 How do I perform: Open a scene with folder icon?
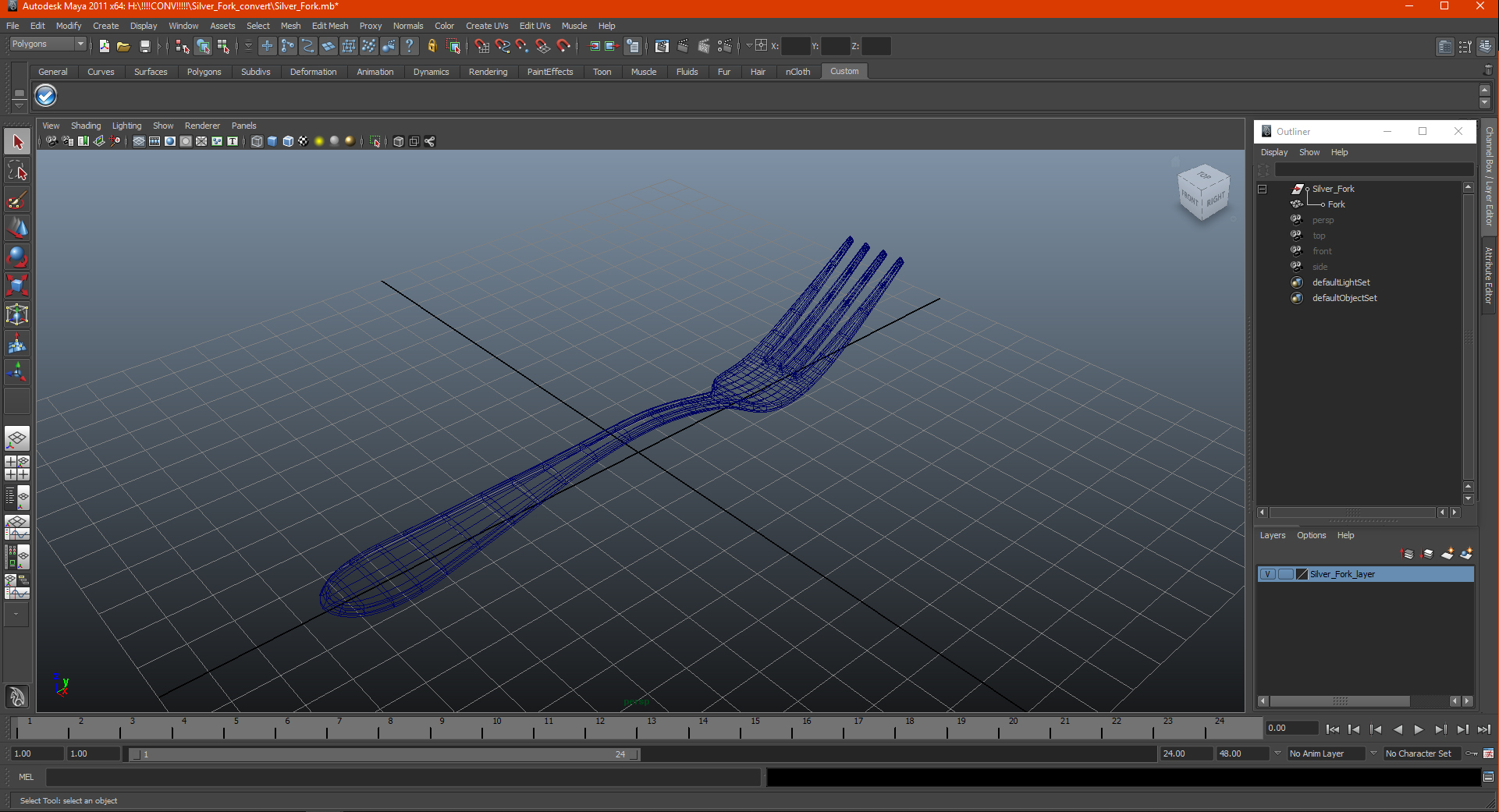click(x=123, y=47)
